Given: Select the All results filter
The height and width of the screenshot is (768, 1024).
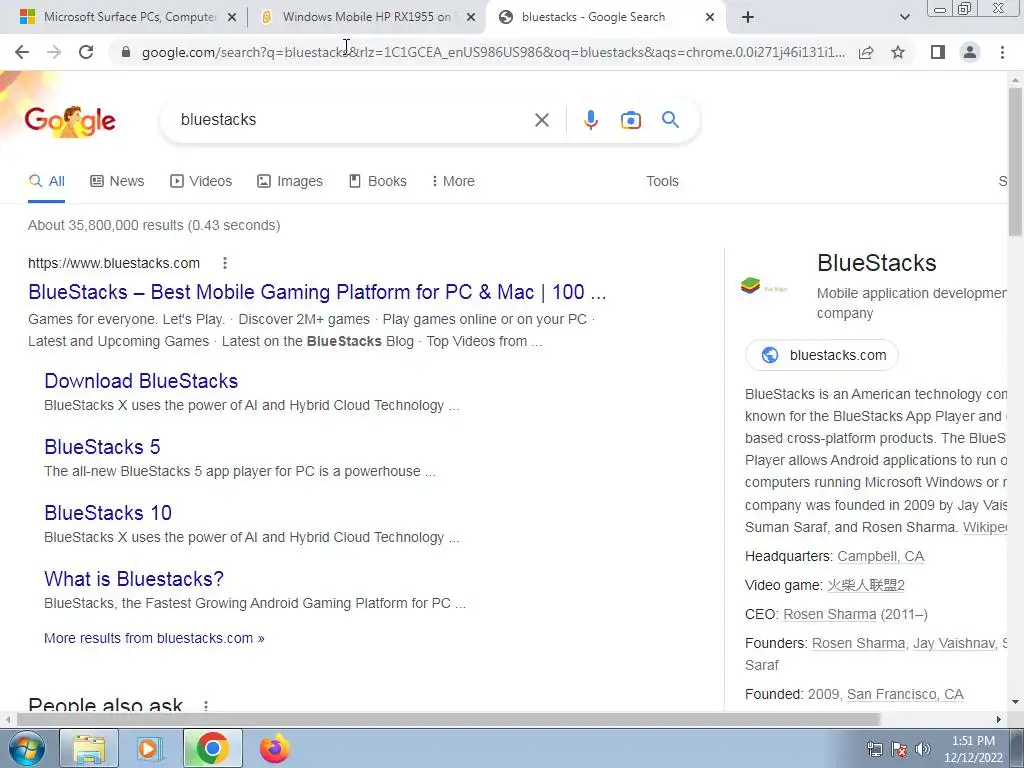Looking at the screenshot, I should pyautogui.click(x=46, y=182).
